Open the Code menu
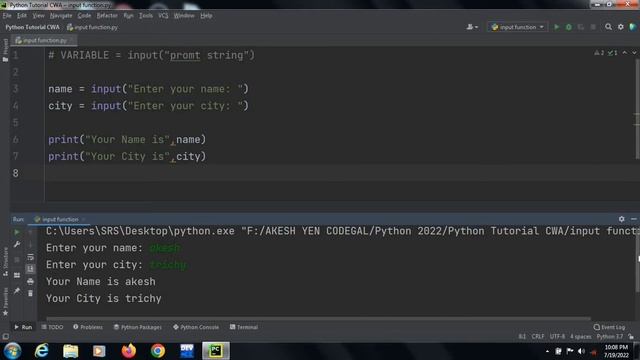The height and width of the screenshot is (360, 640). pyautogui.click(x=84, y=16)
